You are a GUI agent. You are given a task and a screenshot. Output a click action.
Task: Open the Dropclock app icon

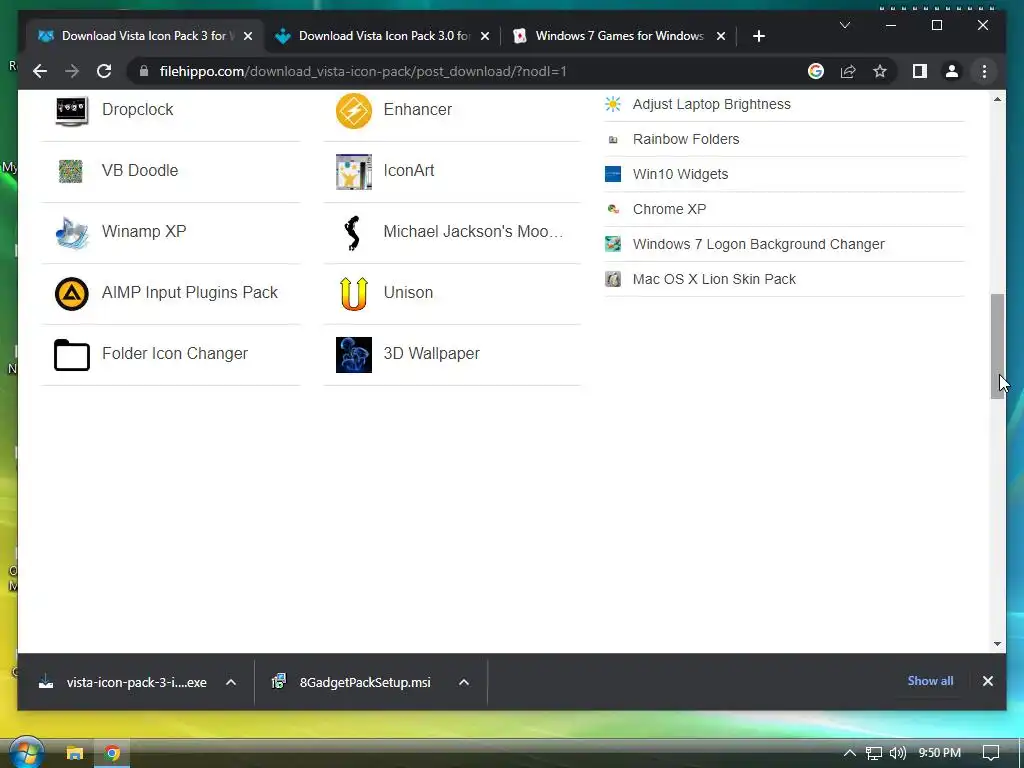(71, 110)
